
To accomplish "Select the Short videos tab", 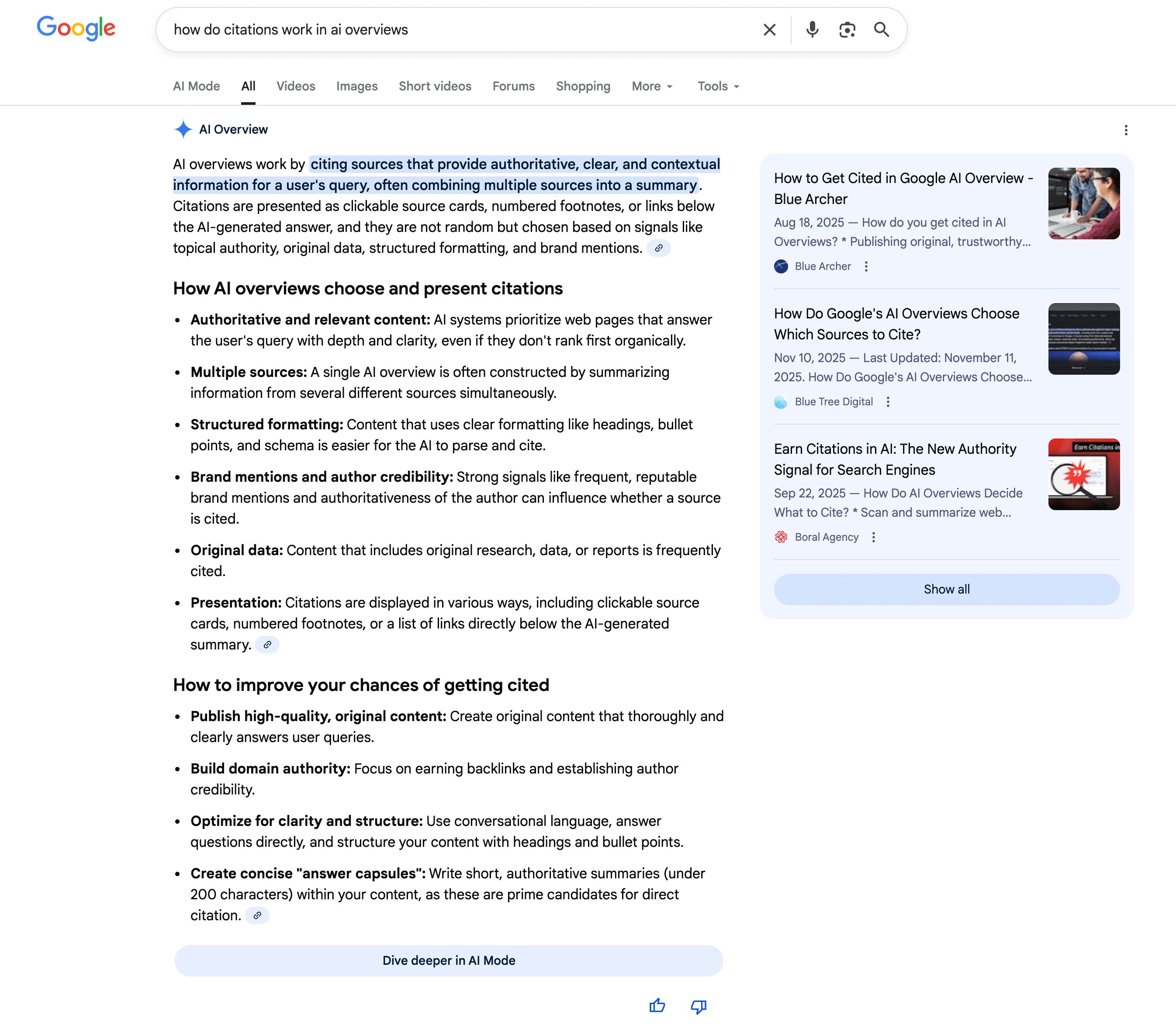I will (435, 86).
